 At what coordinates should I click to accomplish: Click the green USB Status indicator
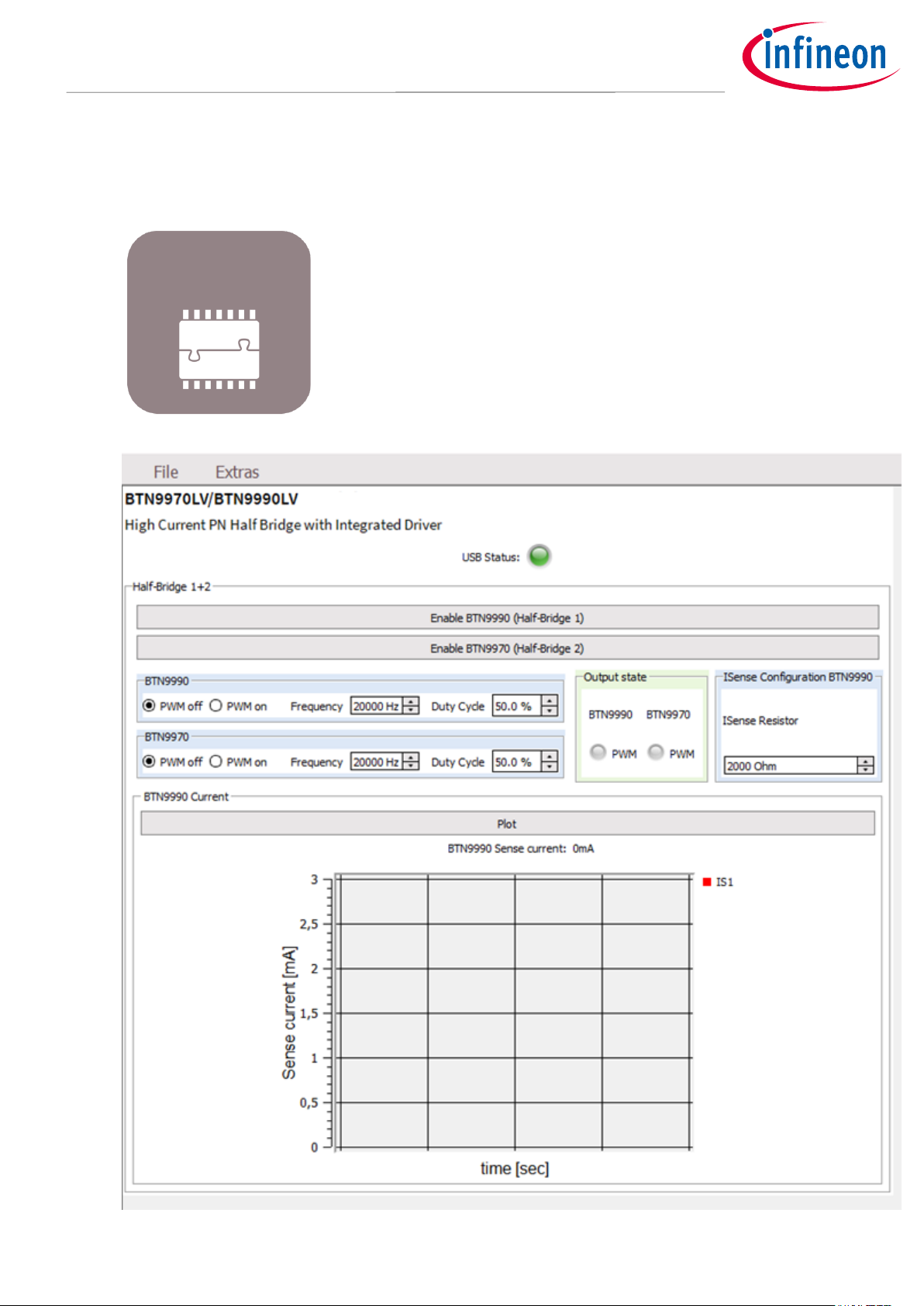(539, 557)
